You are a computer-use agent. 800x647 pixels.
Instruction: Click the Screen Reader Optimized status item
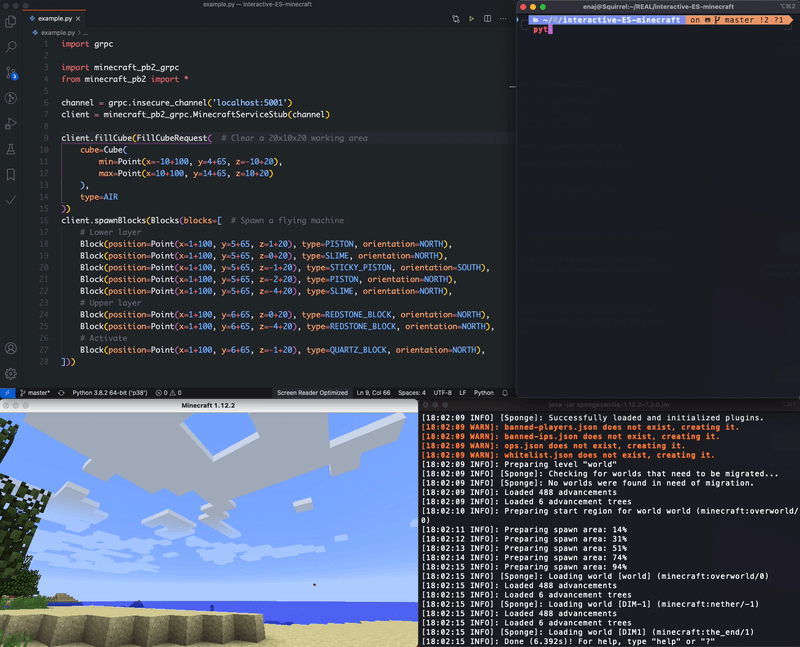point(312,393)
